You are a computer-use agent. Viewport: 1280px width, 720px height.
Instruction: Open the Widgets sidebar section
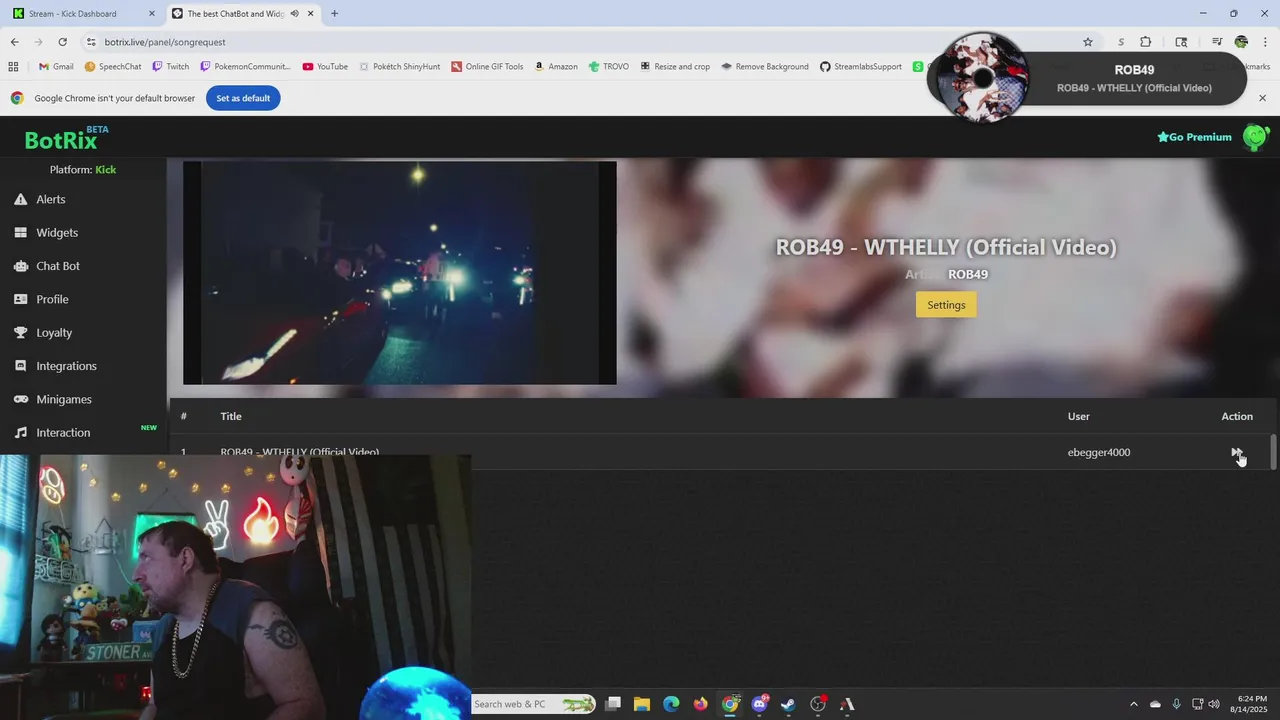click(56, 232)
